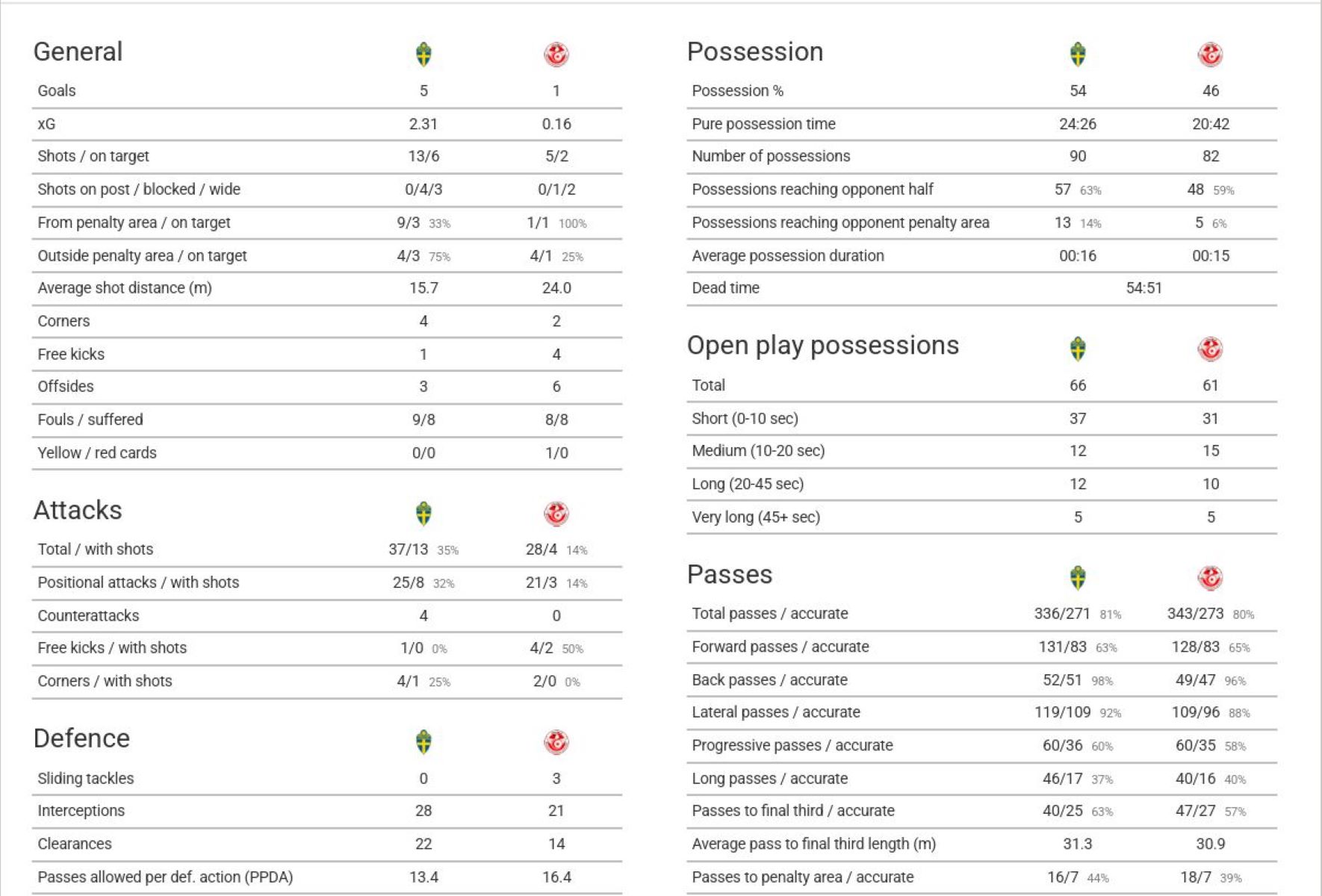The width and height of the screenshot is (1322, 896).
Task: Click the Possession % row label
Action: pyautogui.click(x=737, y=91)
